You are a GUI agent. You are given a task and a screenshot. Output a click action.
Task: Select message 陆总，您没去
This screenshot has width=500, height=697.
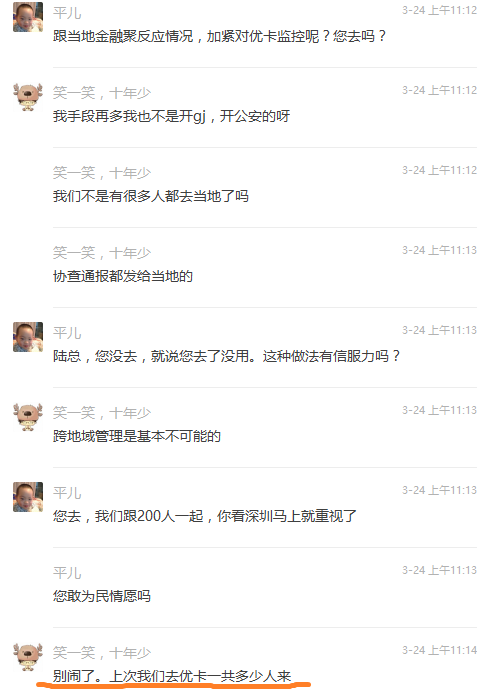click(226, 356)
